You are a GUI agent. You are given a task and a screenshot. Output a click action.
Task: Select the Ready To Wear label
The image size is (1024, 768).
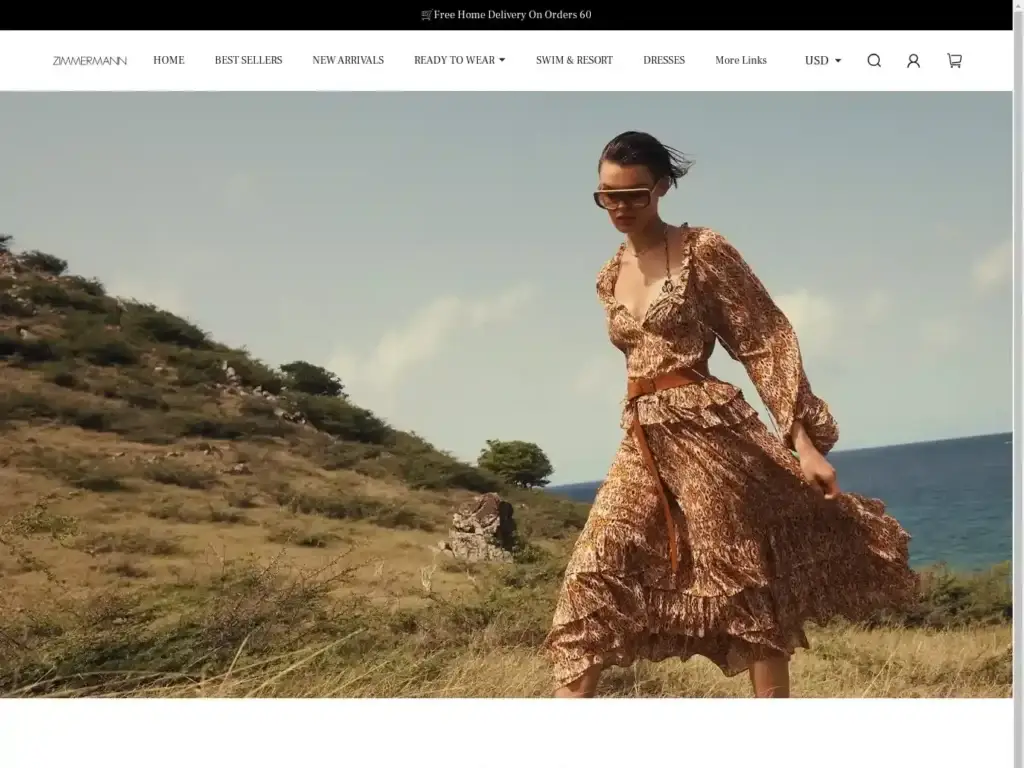pyautogui.click(x=454, y=61)
